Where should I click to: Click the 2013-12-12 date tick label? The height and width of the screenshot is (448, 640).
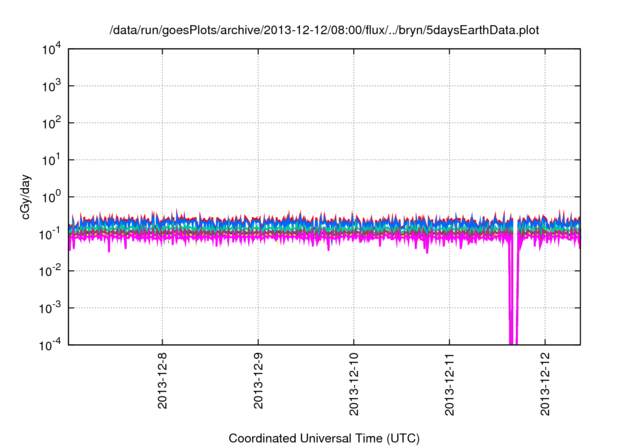point(545,384)
